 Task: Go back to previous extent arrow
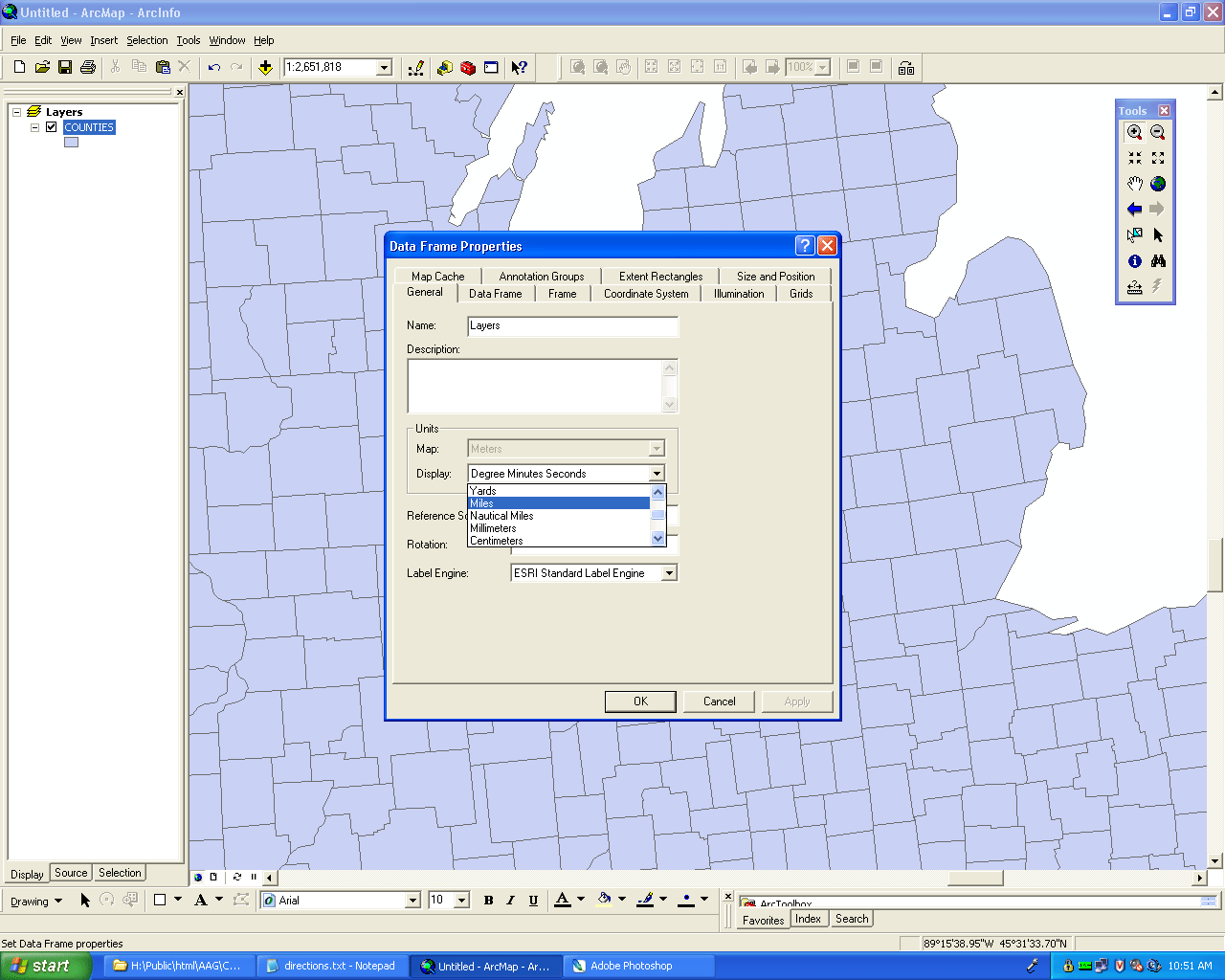pyautogui.click(x=1134, y=210)
